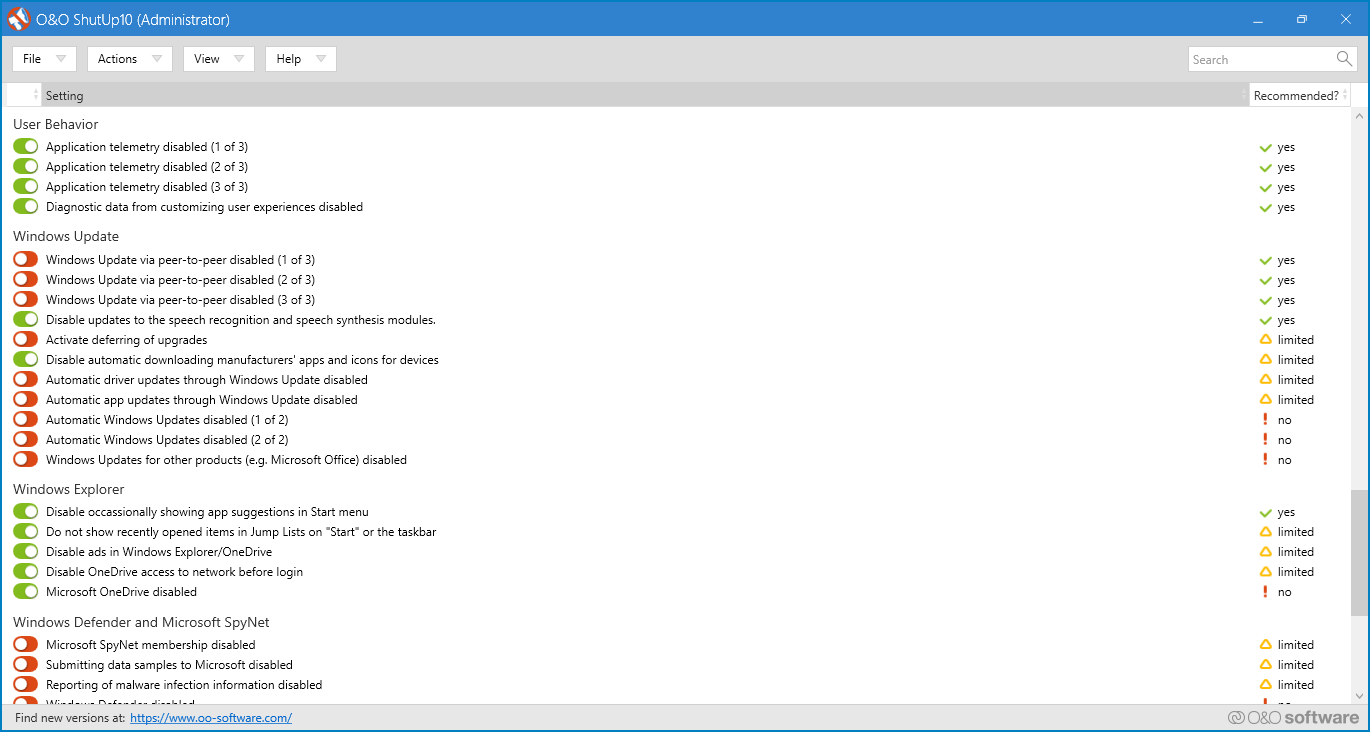Click red exclamation icon for Windows Updates for other products
This screenshot has height=732, width=1370.
coord(1266,460)
